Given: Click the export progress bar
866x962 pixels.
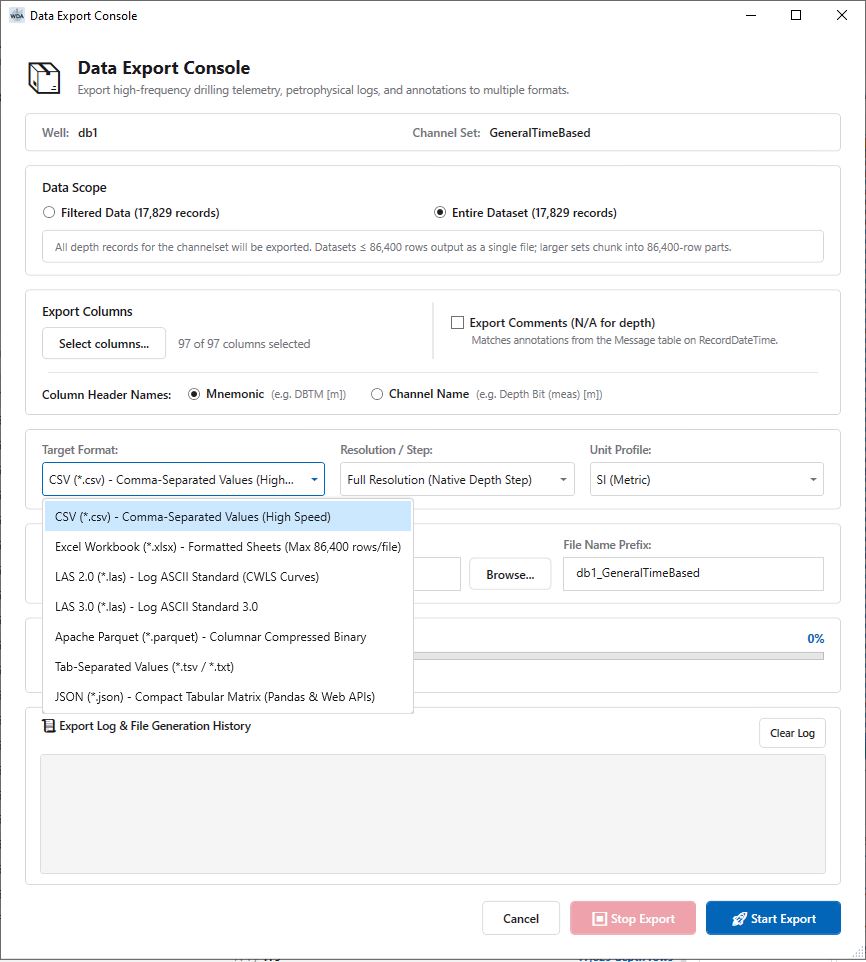Looking at the screenshot, I should [618, 656].
